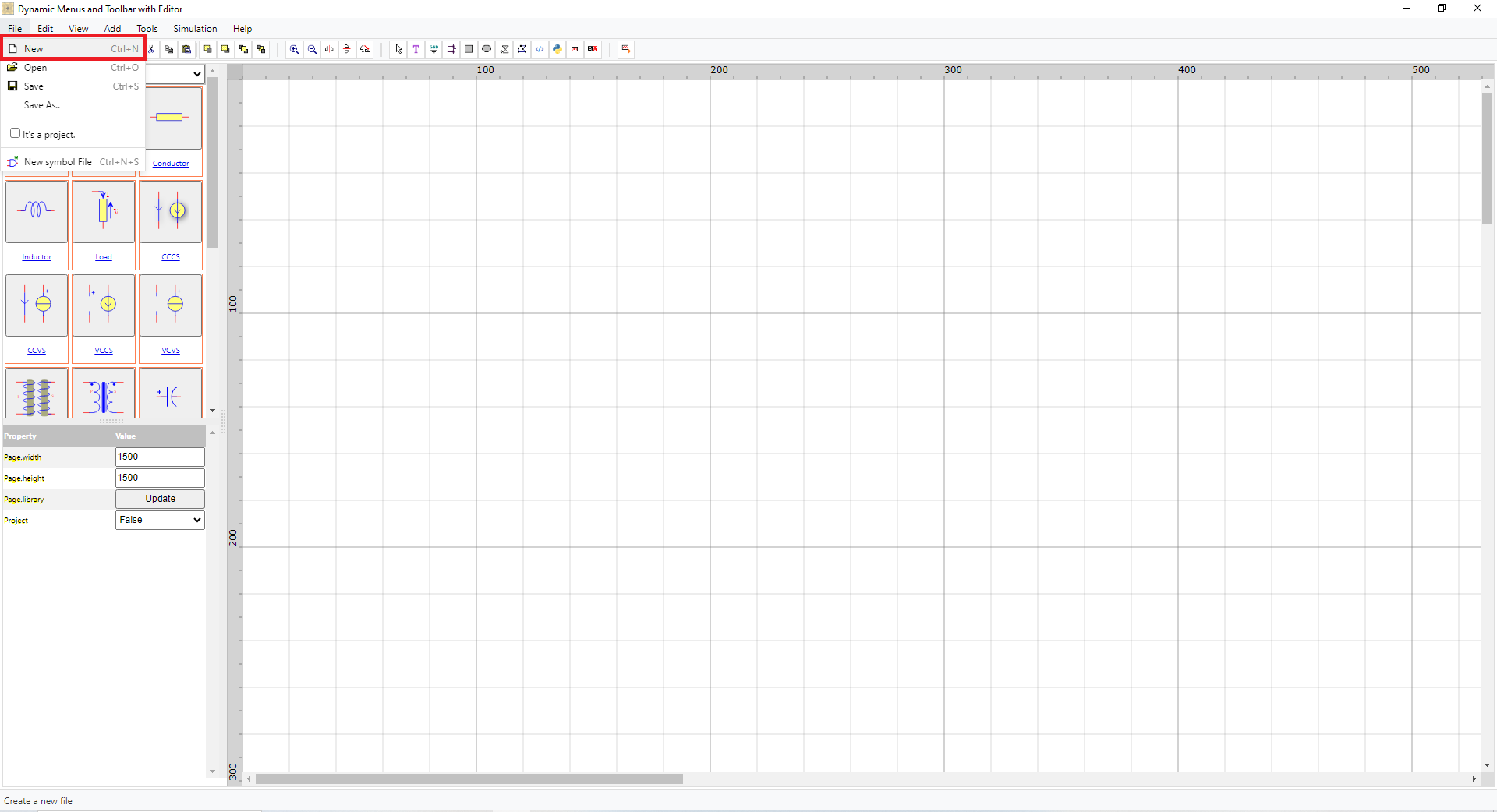Click the Flip Horizontal mirror icon

[x=329, y=49]
